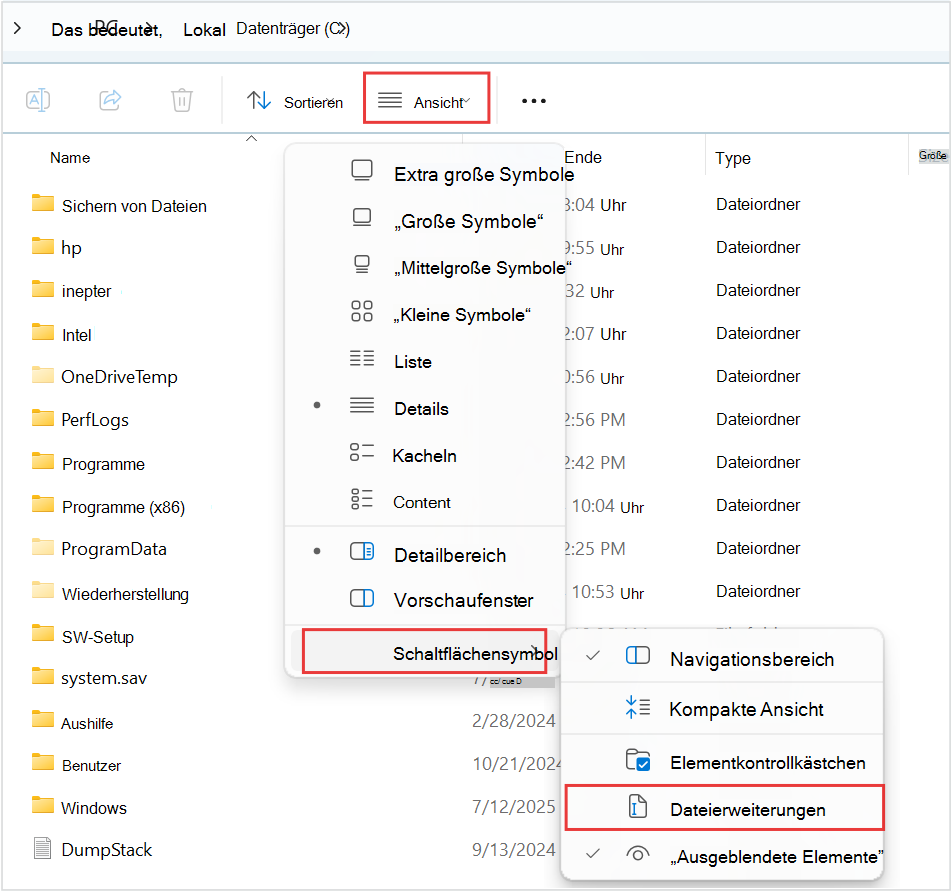Click the Windows folder icon
951x891 pixels.
tap(42, 805)
